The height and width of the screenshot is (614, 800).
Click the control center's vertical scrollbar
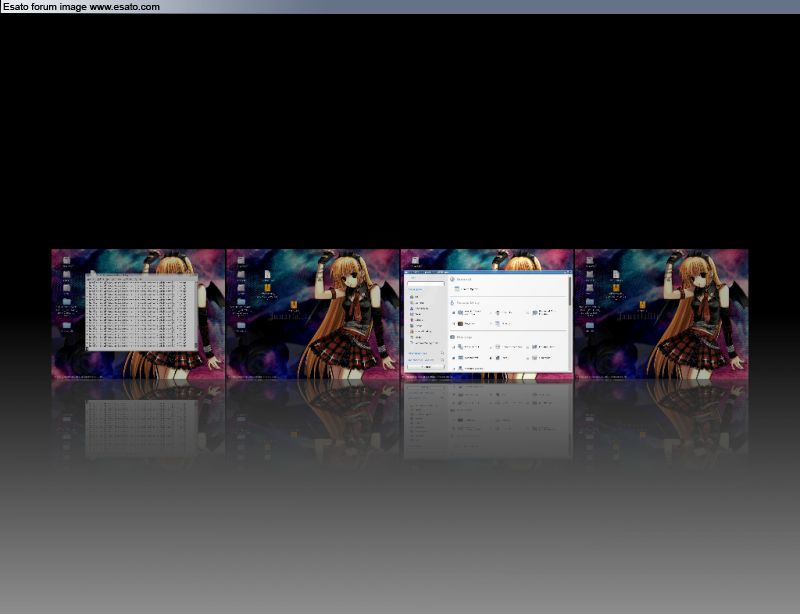pyautogui.click(x=569, y=290)
